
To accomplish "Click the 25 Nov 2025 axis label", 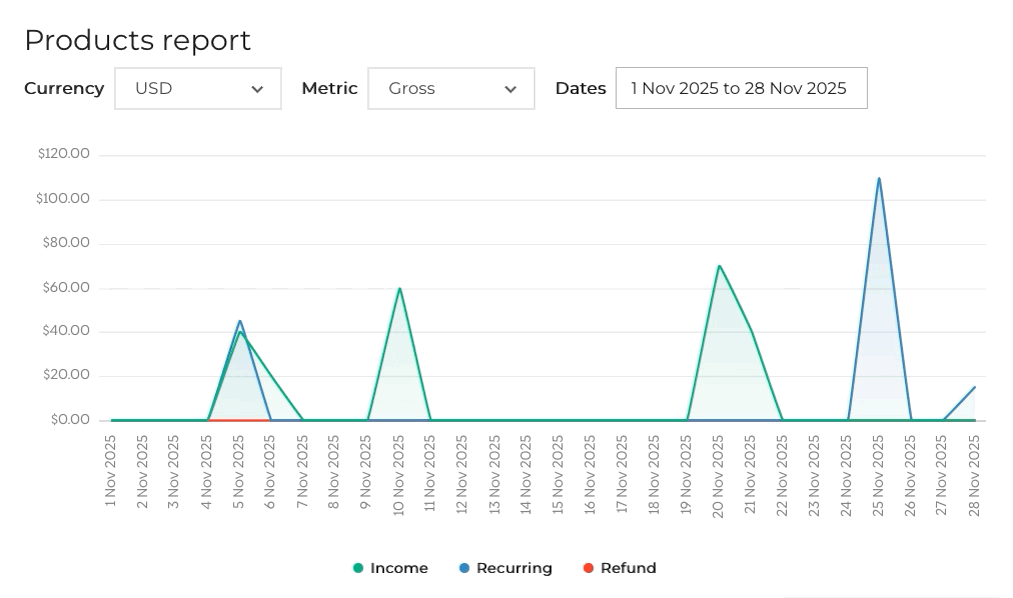I will pos(879,475).
